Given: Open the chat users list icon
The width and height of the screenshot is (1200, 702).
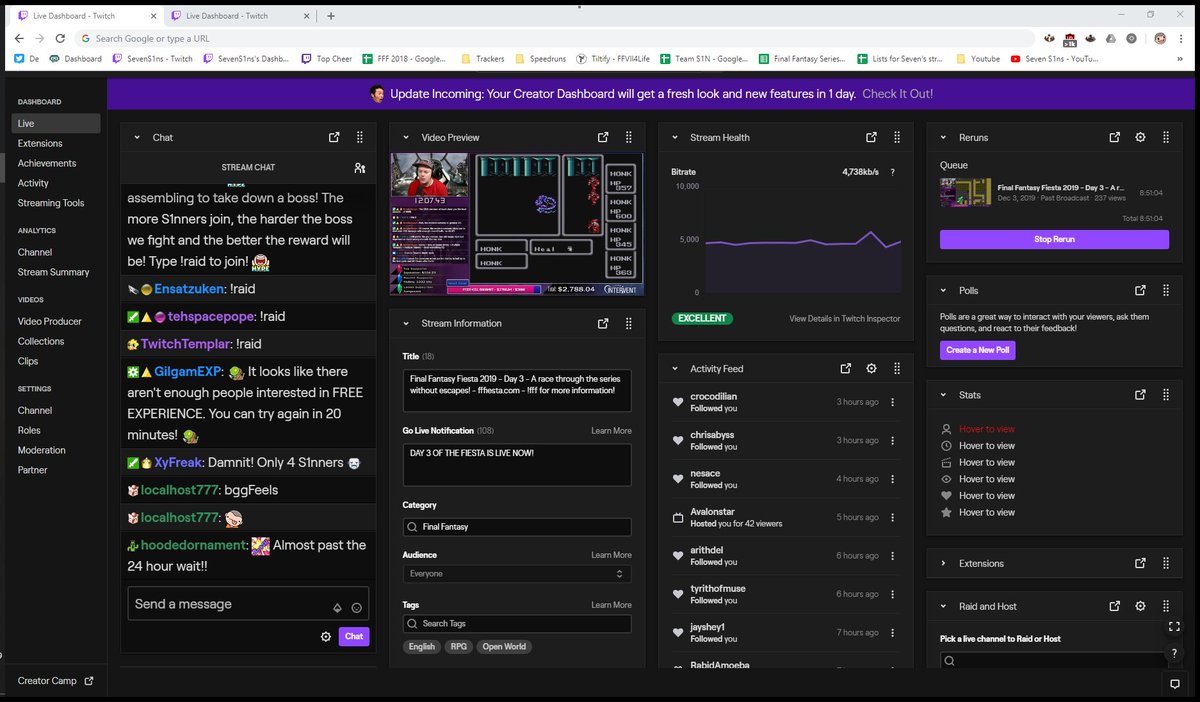Looking at the screenshot, I should click(360, 168).
